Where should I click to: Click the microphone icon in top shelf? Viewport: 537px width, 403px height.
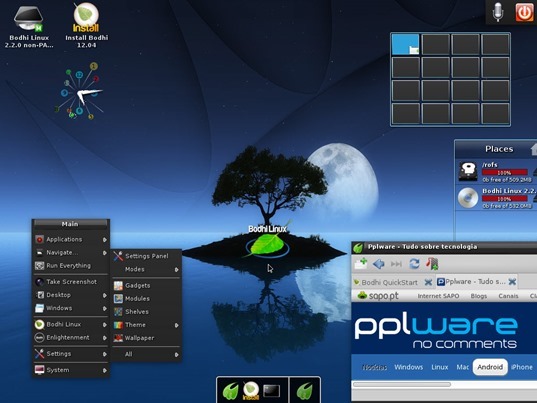point(498,12)
